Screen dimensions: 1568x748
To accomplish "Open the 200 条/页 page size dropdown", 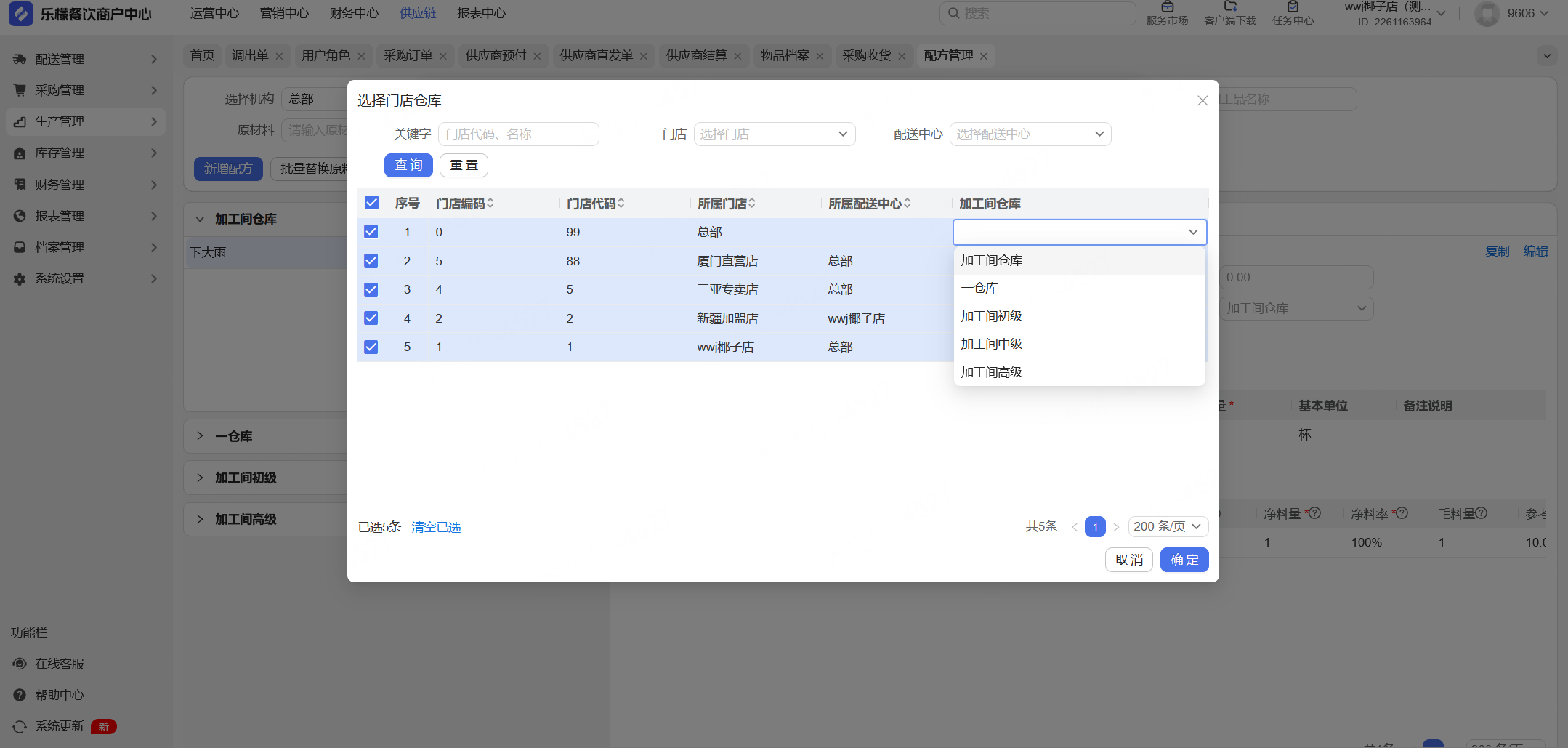I will [1168, 526].
